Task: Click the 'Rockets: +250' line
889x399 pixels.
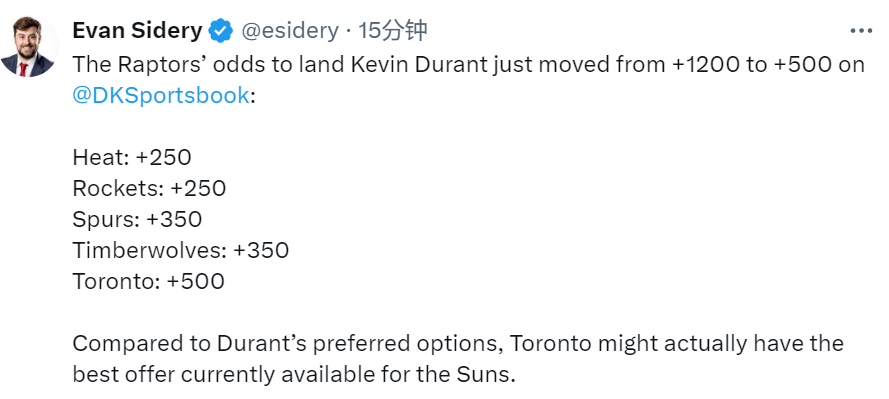Action: pos(149,188)
